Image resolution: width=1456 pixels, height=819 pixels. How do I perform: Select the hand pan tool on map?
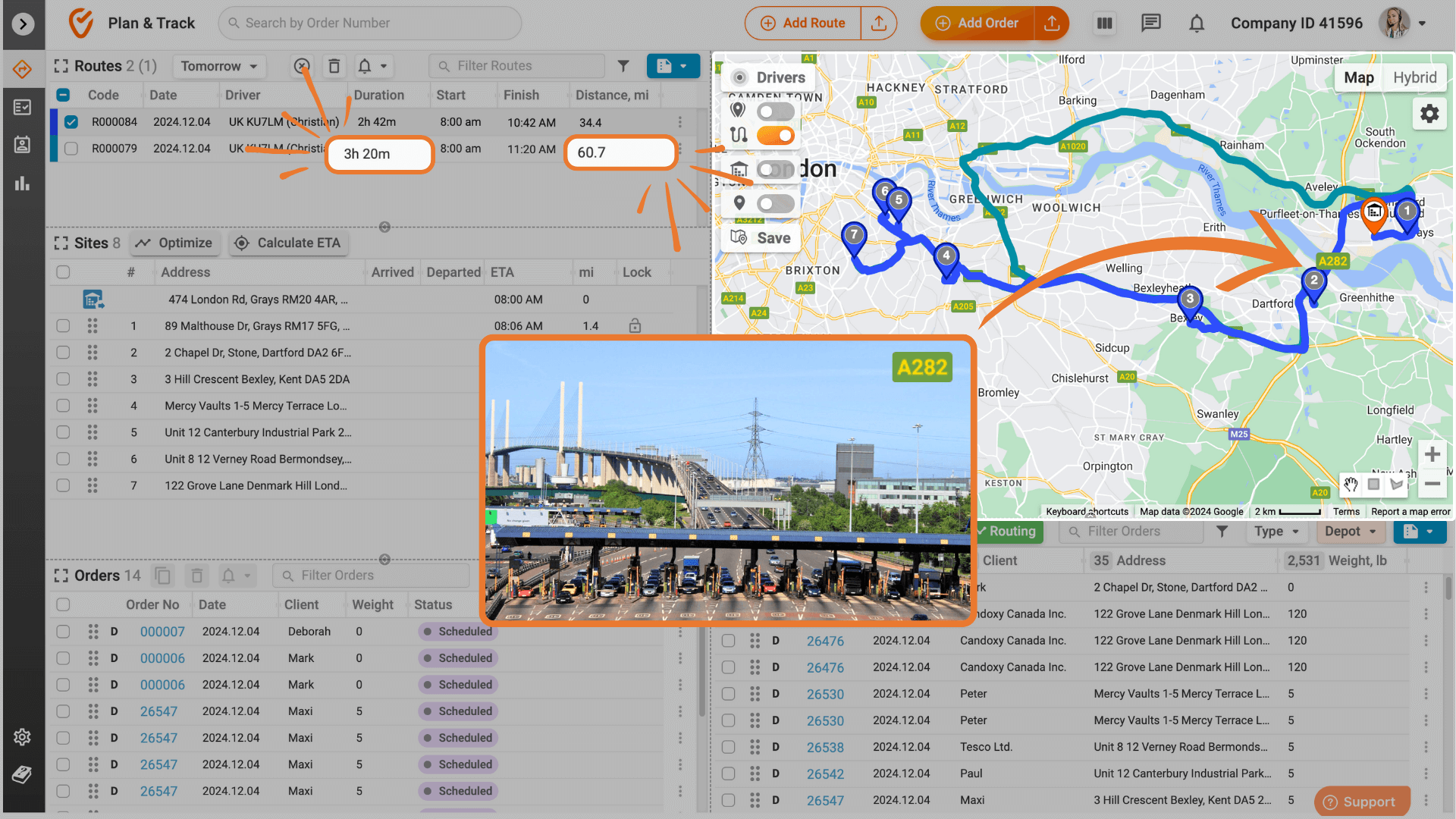click(x=1351, y=484)
